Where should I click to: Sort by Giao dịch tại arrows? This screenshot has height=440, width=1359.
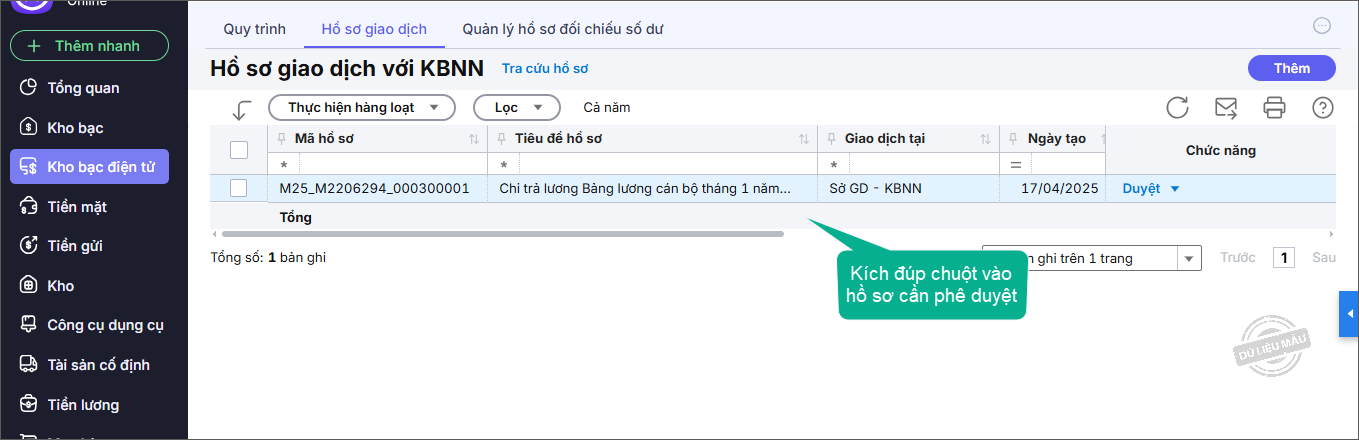[x=986, y=139]
